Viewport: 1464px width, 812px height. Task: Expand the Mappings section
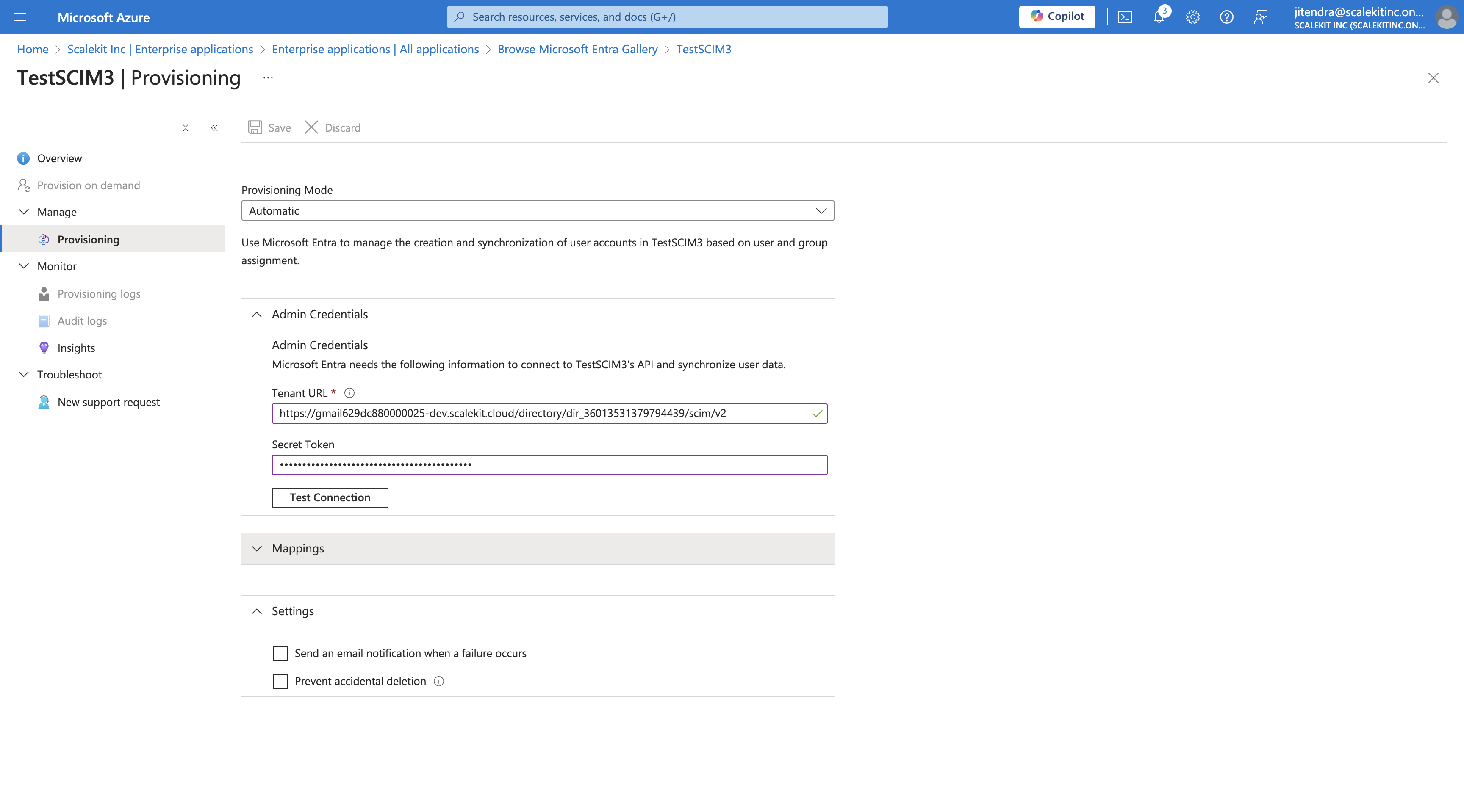[538, 549]
